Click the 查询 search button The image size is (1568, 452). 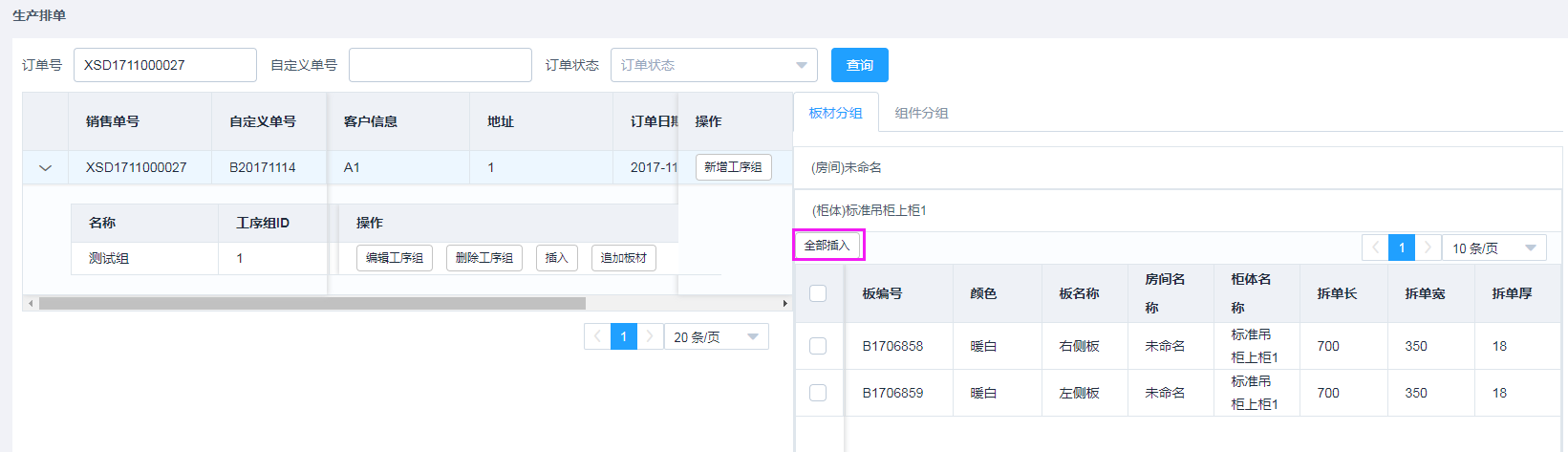coord(859,65)
